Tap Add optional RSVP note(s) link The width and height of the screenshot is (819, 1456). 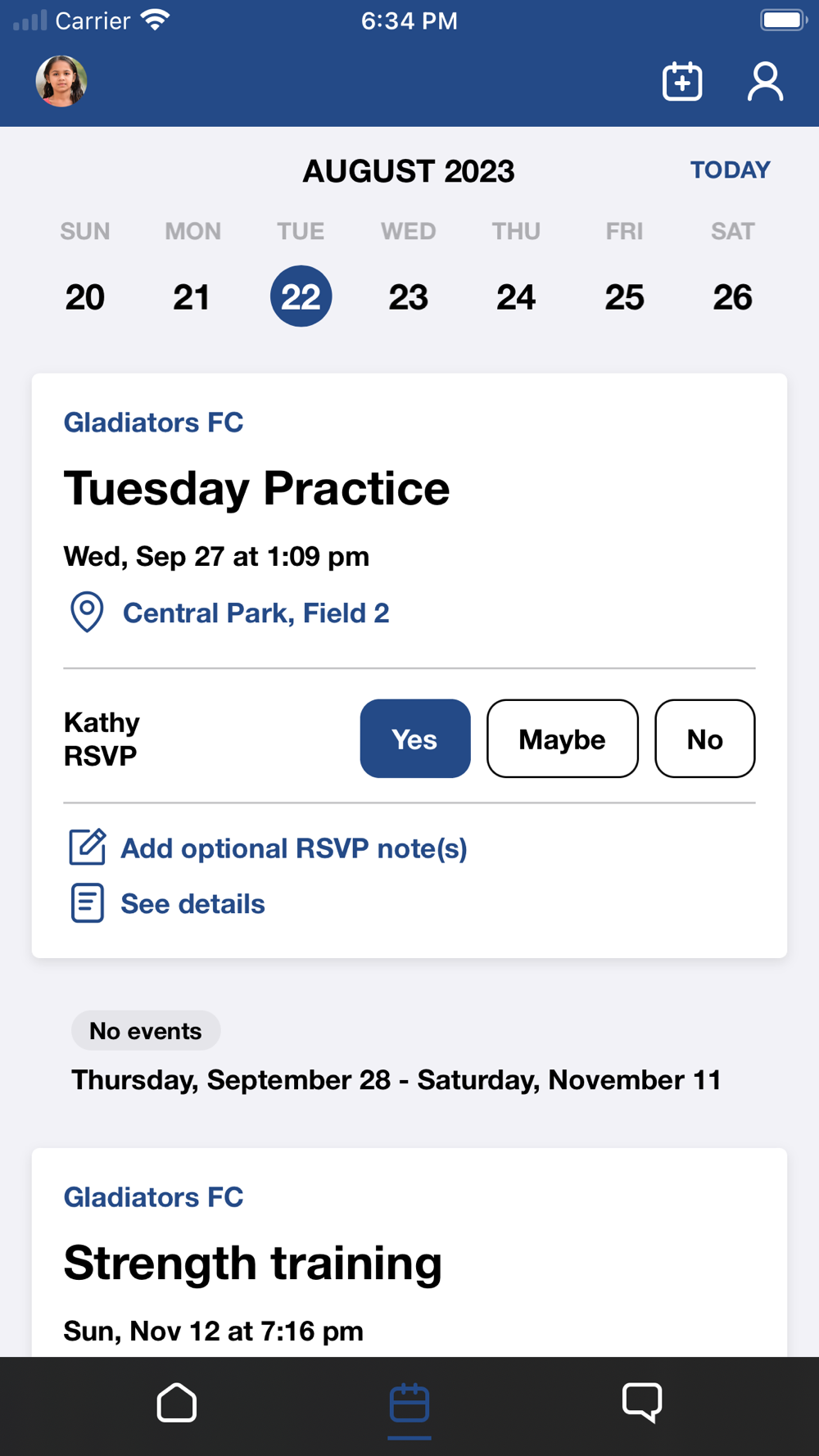tap(294, 848)
